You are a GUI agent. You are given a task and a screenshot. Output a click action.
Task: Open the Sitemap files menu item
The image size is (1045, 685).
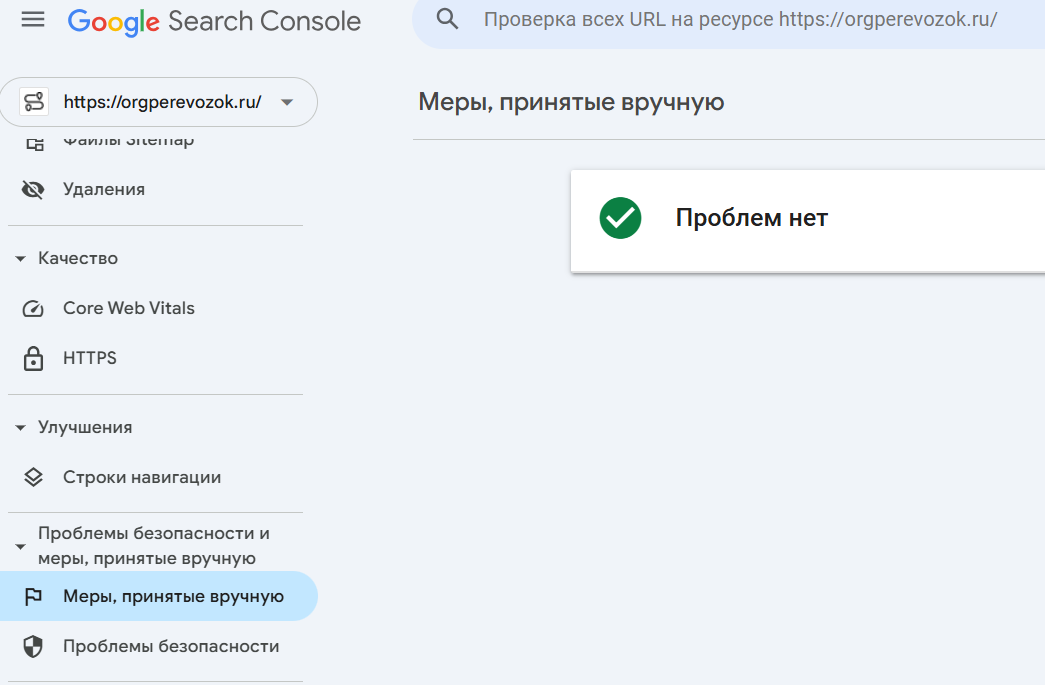pyautogui.click(x=128, y=141)
